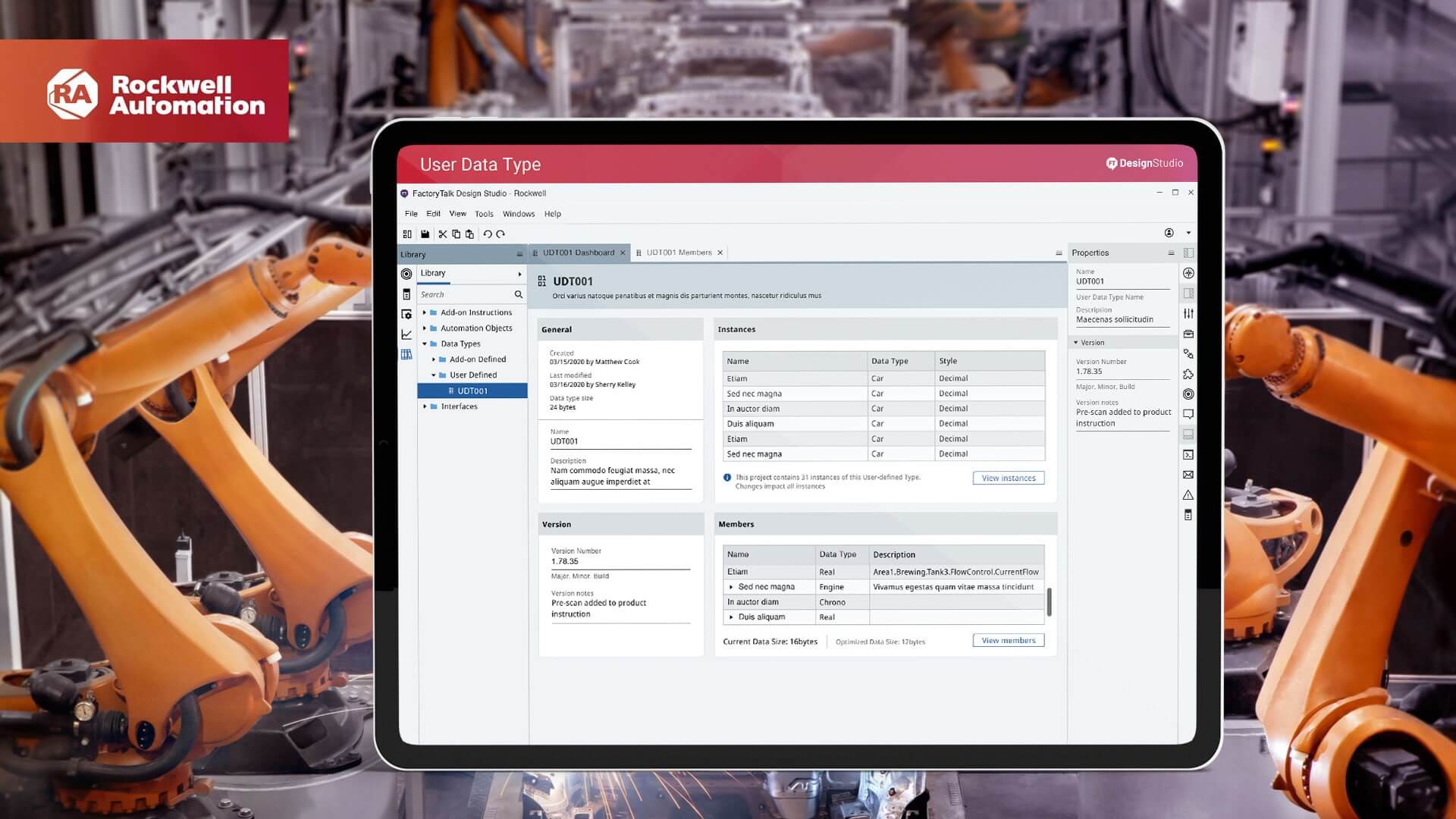
Task: Open the trend chart sidebar icon
Action: [406, 334]
